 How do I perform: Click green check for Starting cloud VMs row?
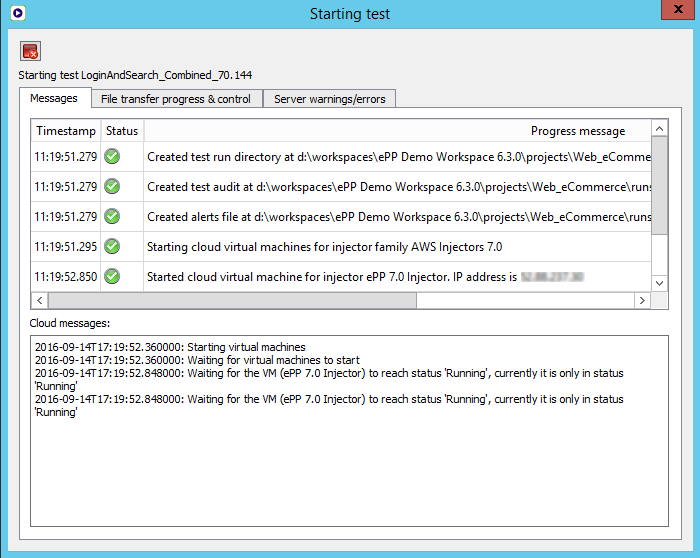[112, 246]
